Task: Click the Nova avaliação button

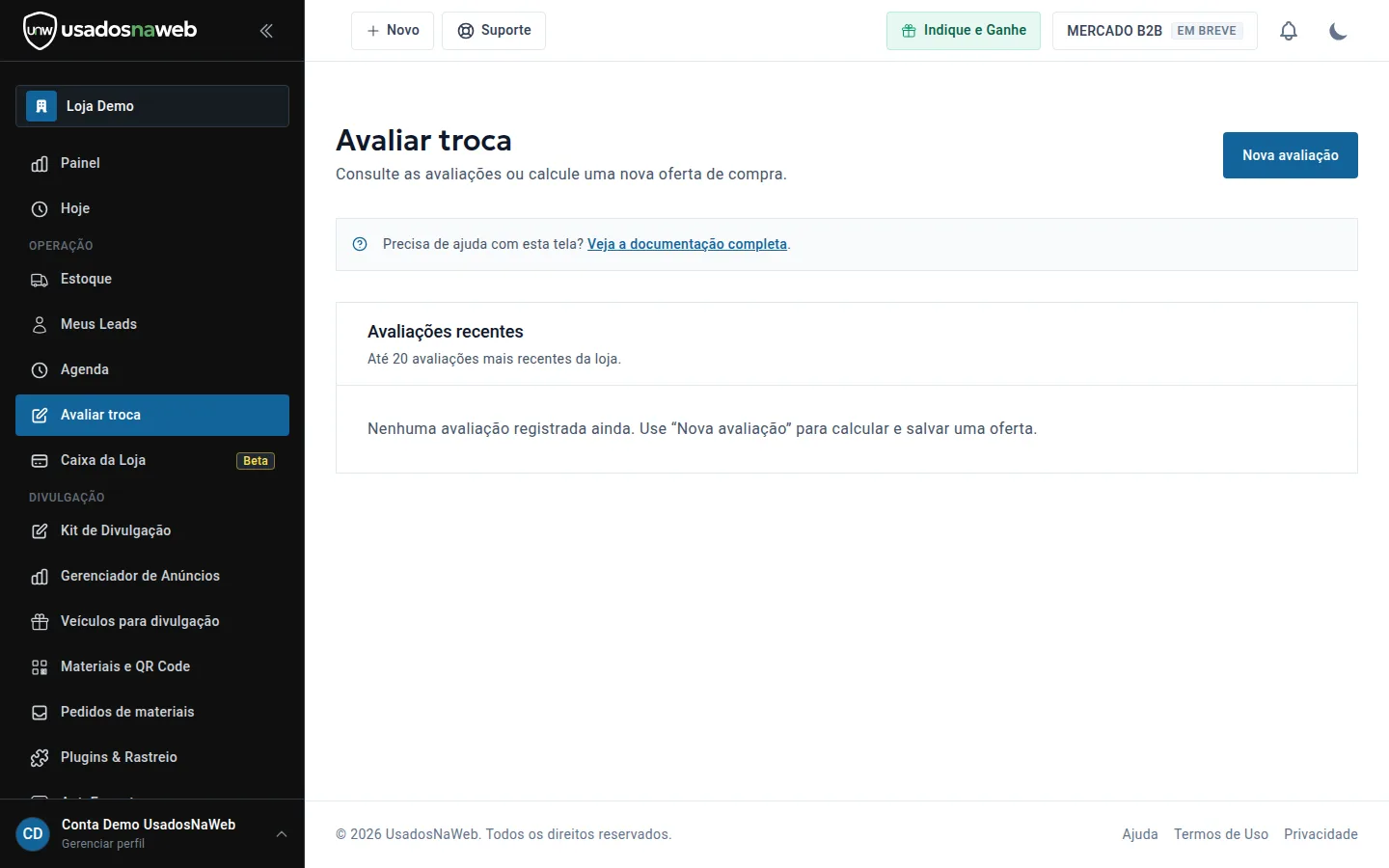Action: (x=1291, y=155)
